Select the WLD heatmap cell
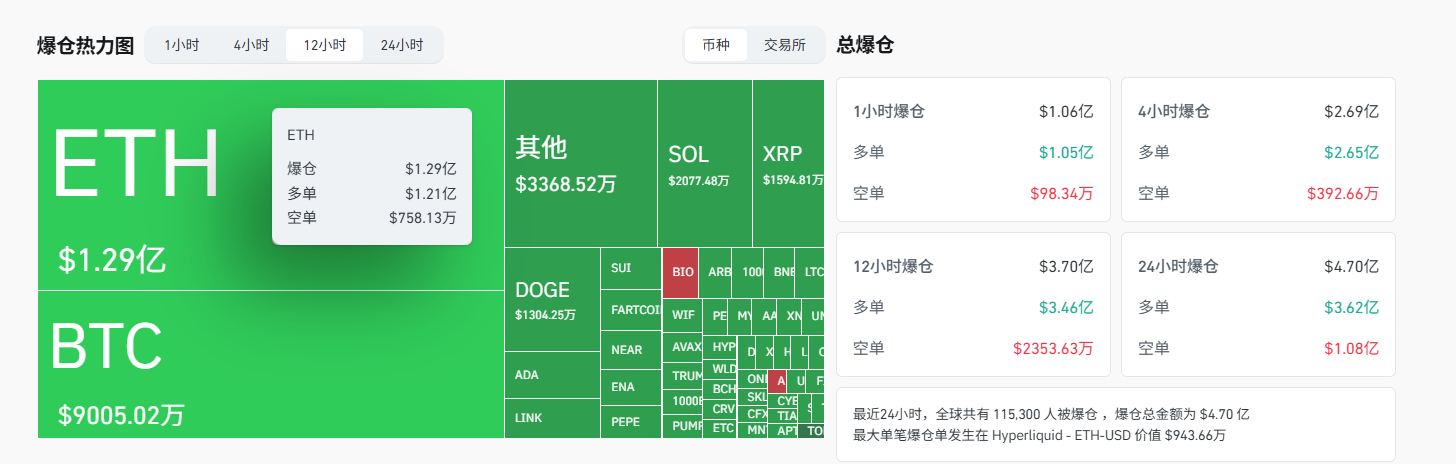The image size is (1456, 464). pyautogui.click(x=720, y=369)
